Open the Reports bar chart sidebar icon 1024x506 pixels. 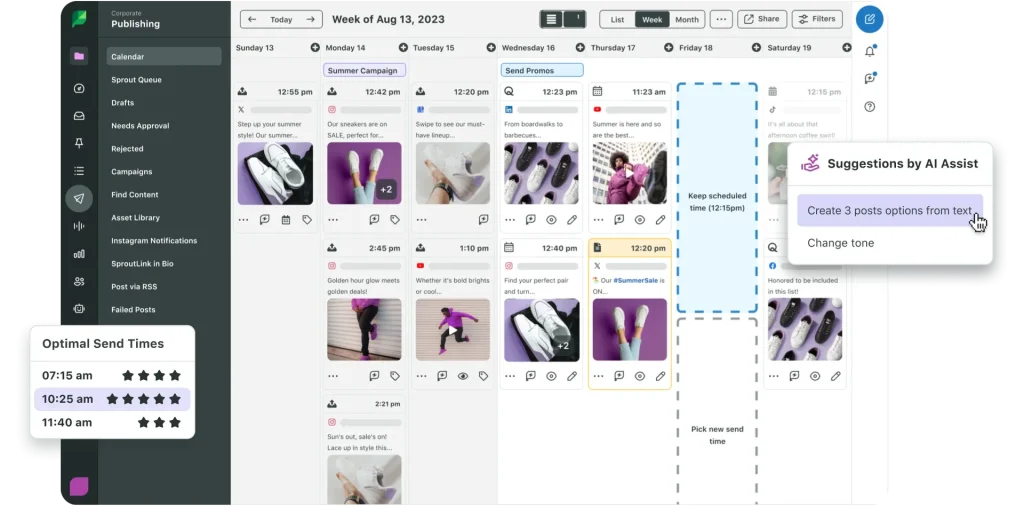pyautogui.click(x=79, y=254)
